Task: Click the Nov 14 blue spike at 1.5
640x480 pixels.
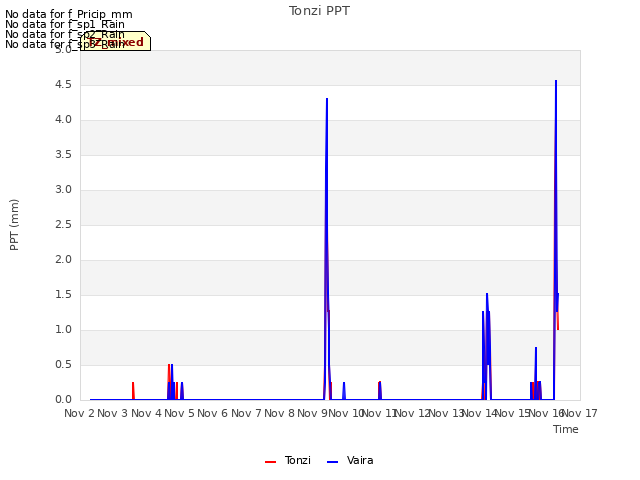Action: (487, 294)
